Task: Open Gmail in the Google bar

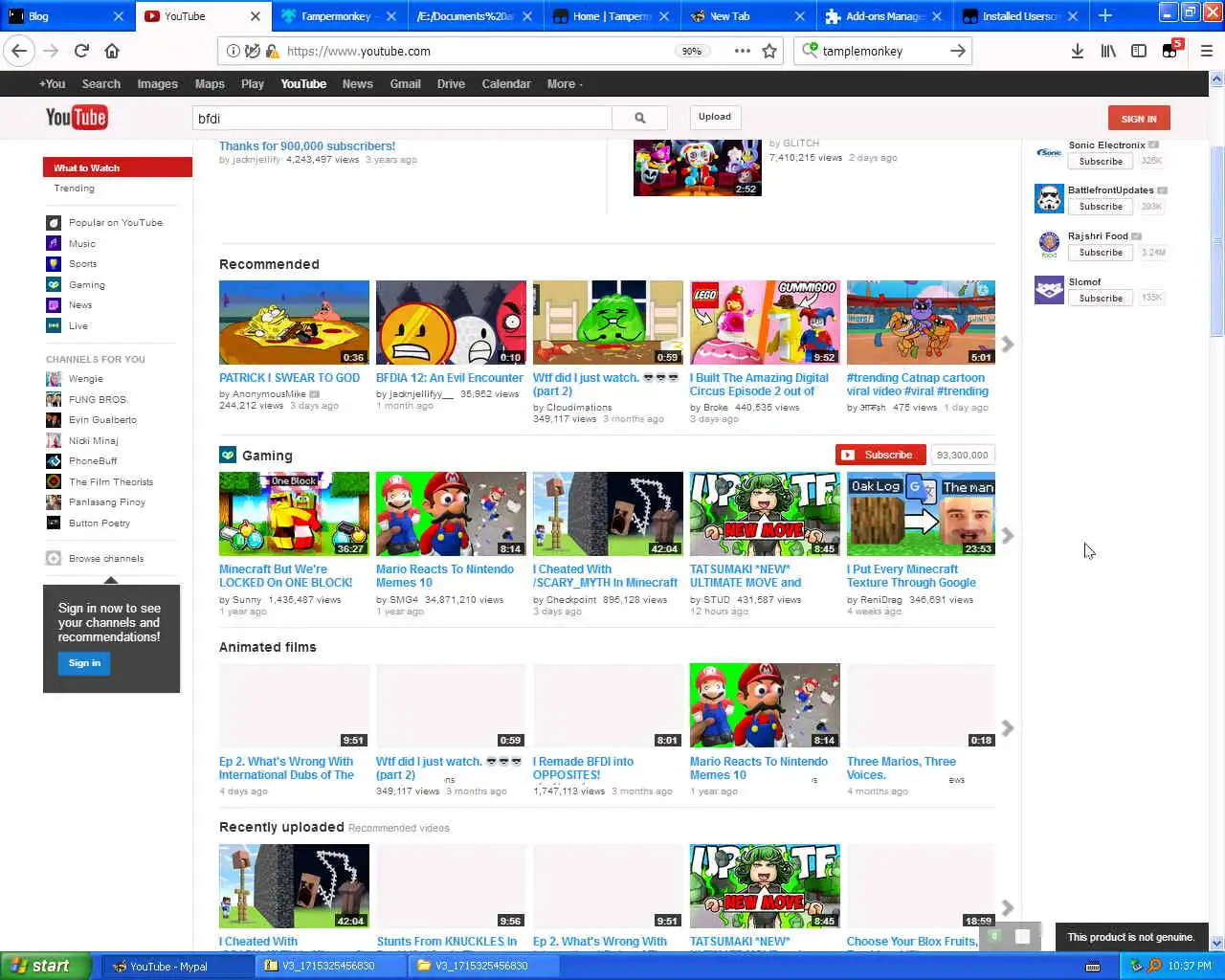Action: 405,84
